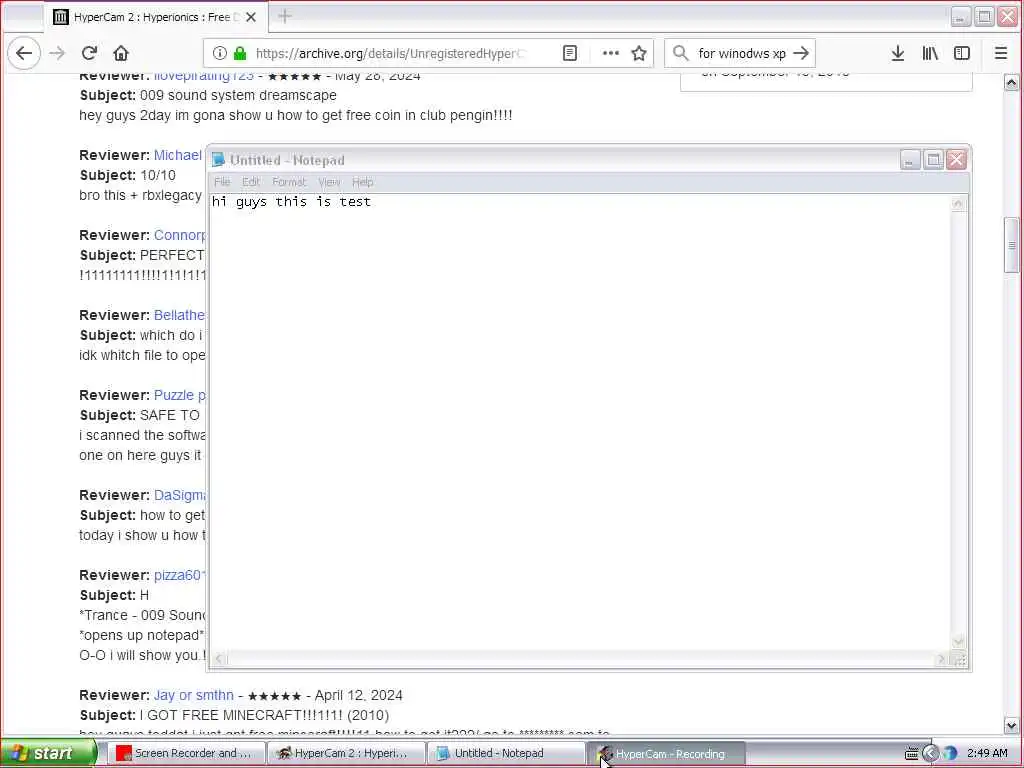The width and height of the screenshot is (1024, 768).
Task: Click the globe network tray icon
Action: tap(950, 754)
